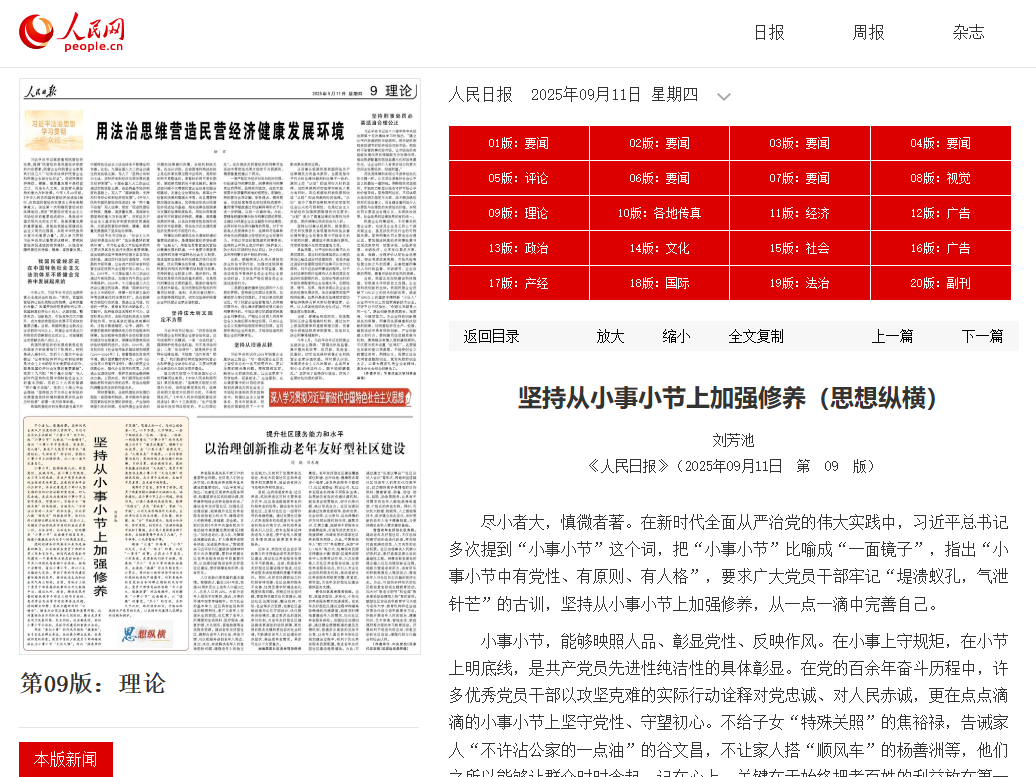The image size is (1036, 777).
Task: Go to 11版:经济
Action: click(x=799, y=213)
